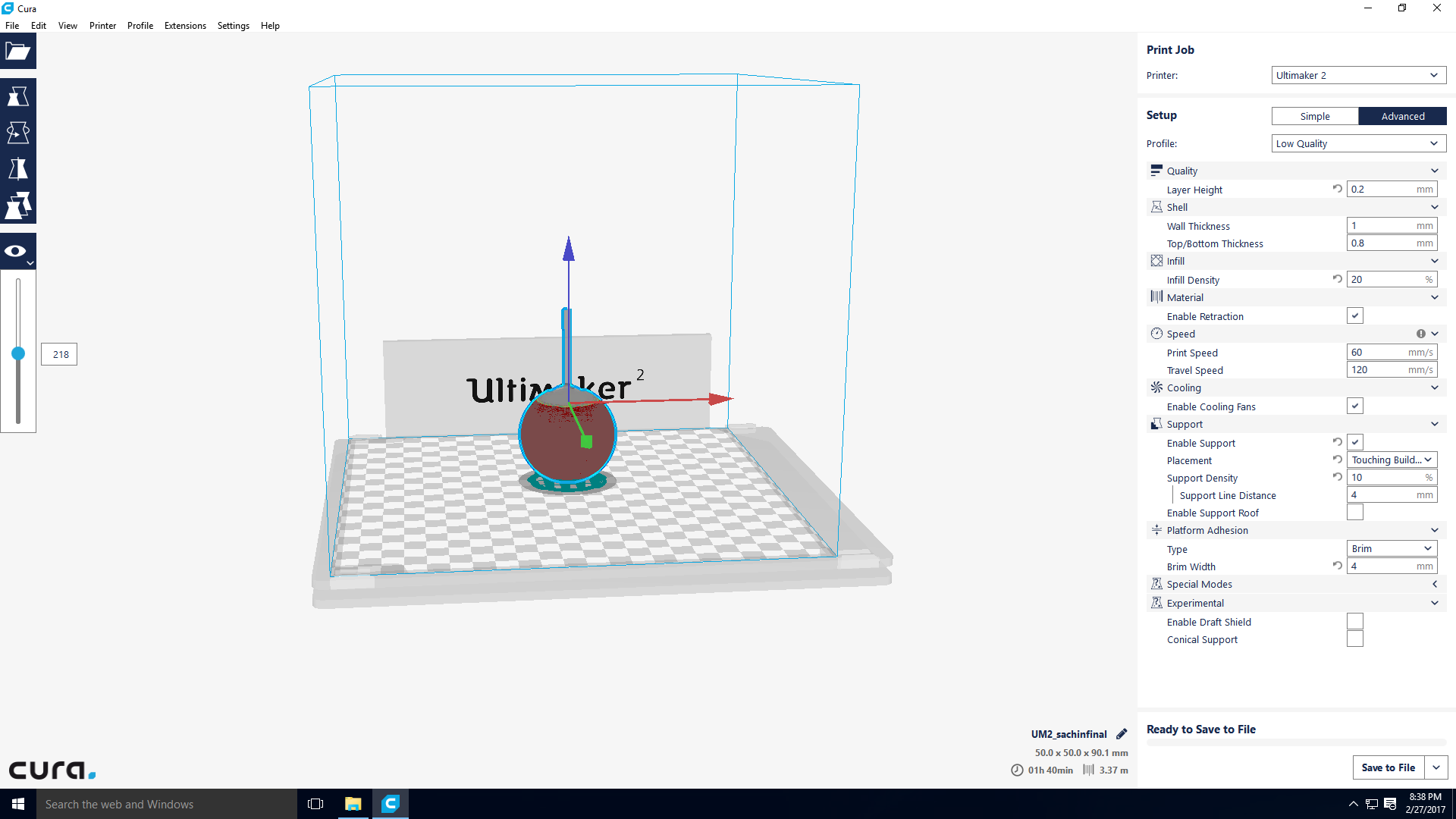Reset Enable Support with revert arrow

(1338, 442)
